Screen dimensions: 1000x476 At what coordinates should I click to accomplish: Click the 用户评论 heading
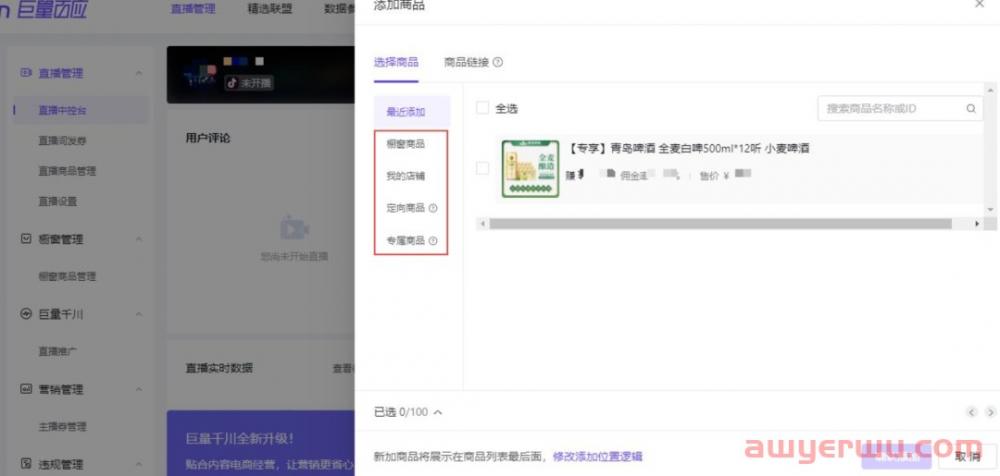coord(208,138)
